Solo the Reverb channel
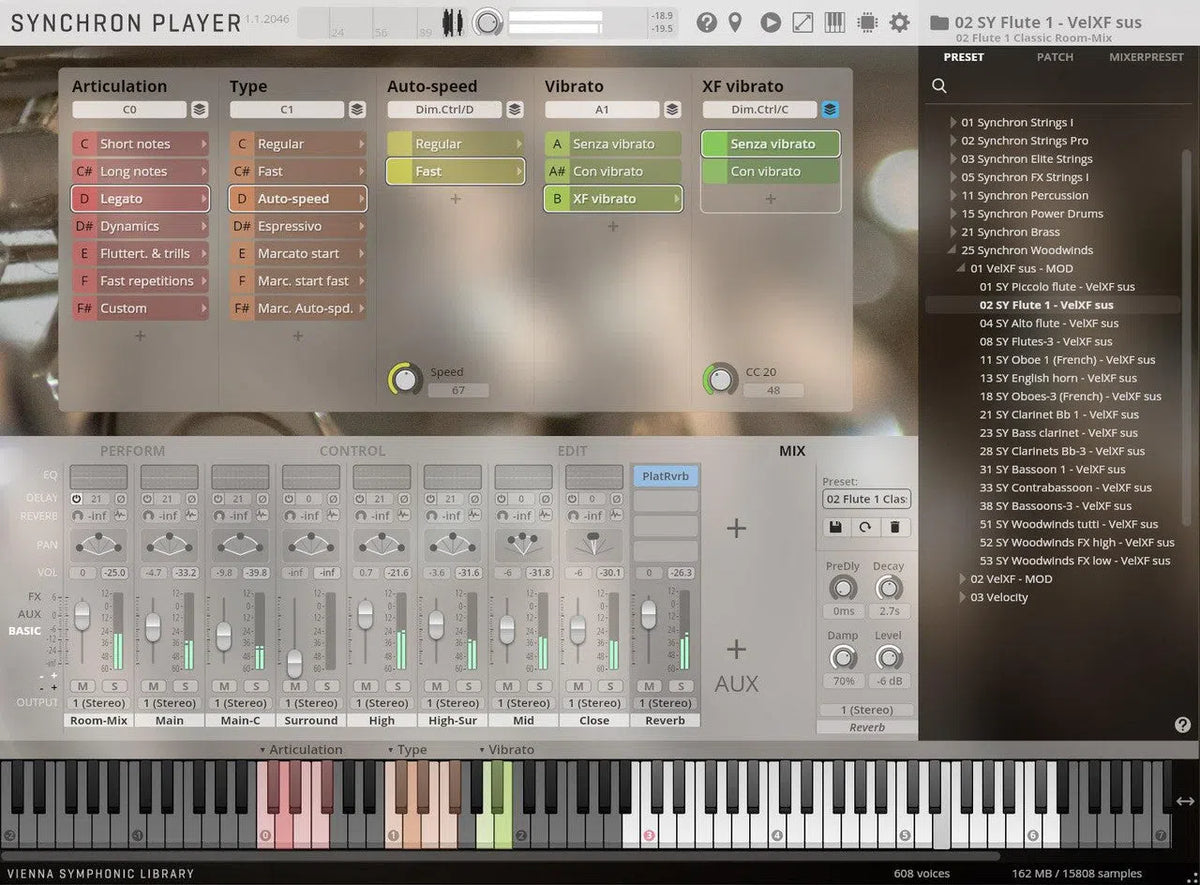1200x885 pixels. pos(680,687)
